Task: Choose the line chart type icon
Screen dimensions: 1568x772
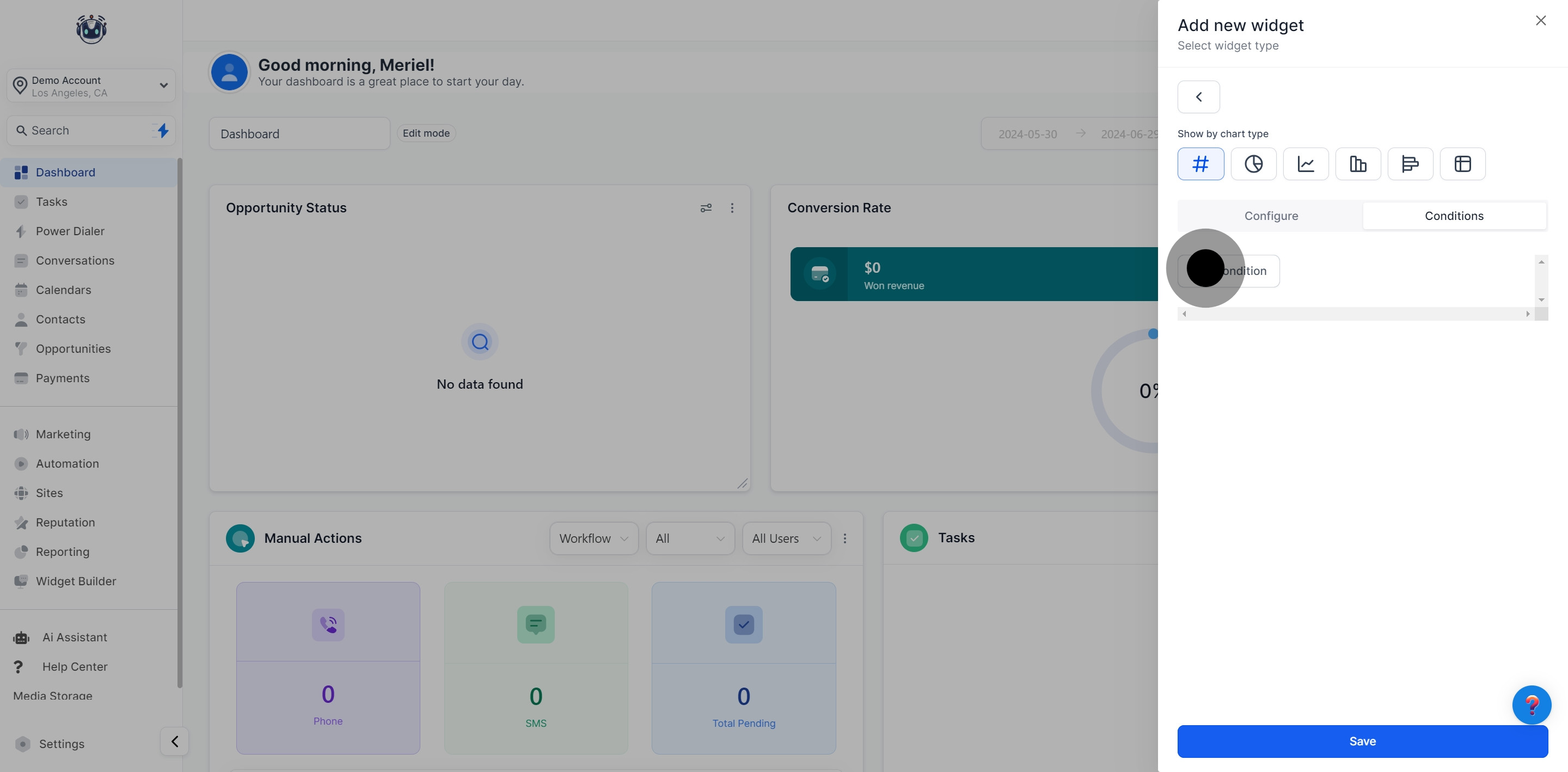Action: [1306, 164]
